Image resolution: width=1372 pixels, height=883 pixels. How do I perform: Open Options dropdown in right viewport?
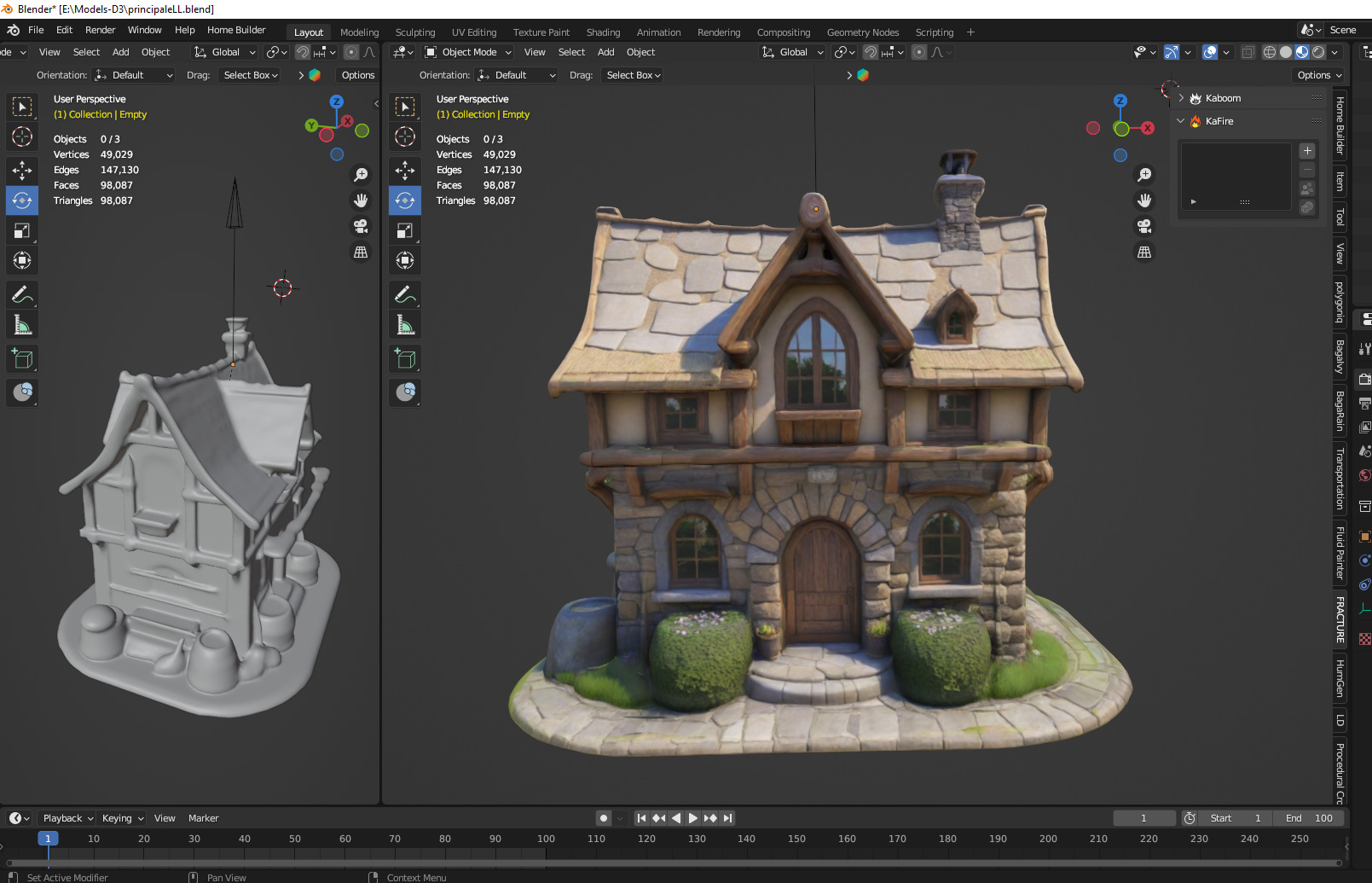[1319, 75]
